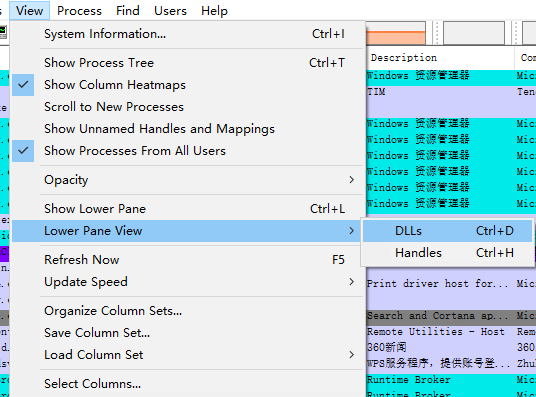
Task: Choose Handles in Lower Pane View submenu
Action: coord(447,253)
